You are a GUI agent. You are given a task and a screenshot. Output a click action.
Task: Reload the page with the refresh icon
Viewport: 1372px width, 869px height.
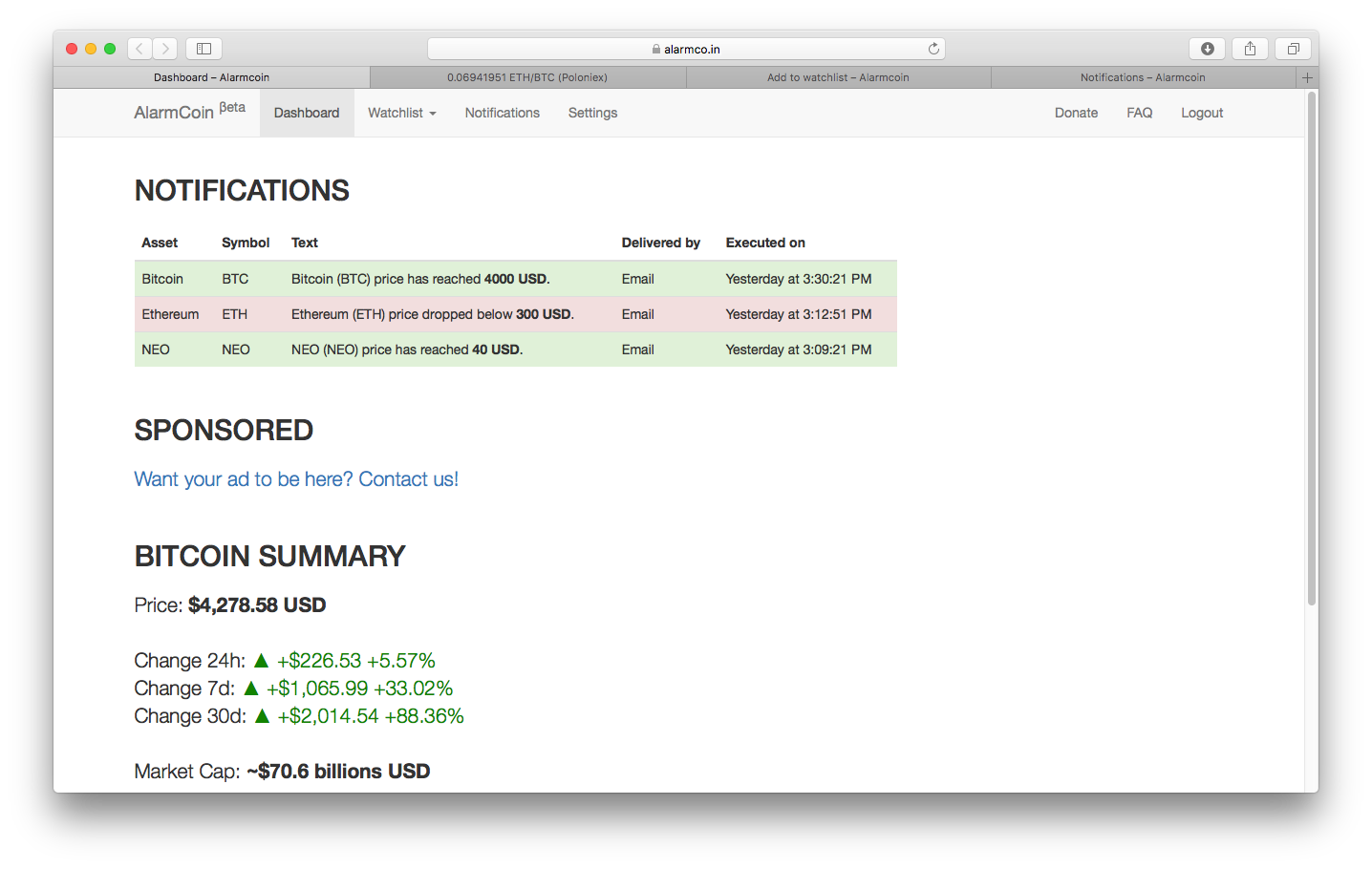(933, 49)
